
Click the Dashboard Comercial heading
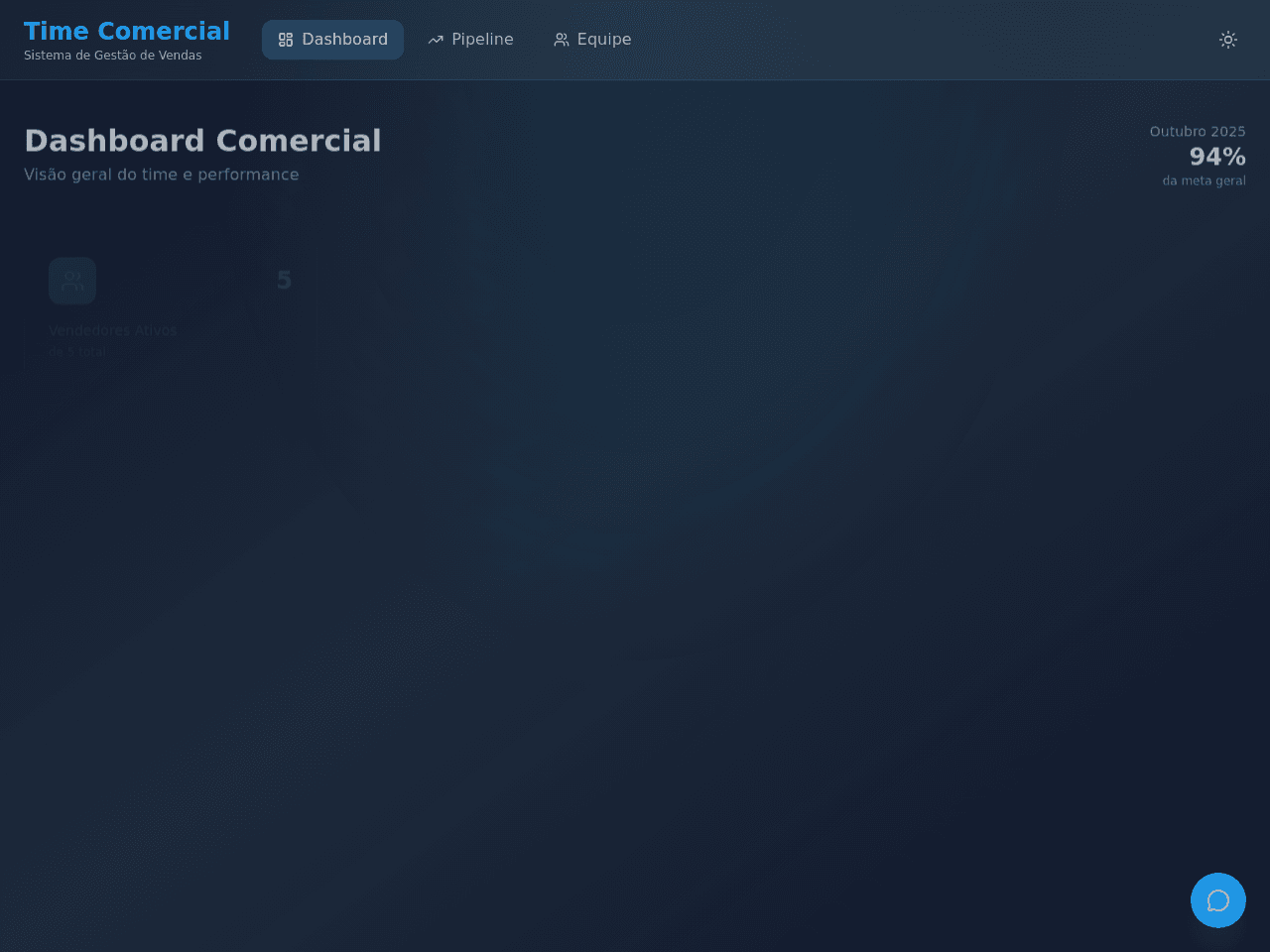tap(202, 141)
